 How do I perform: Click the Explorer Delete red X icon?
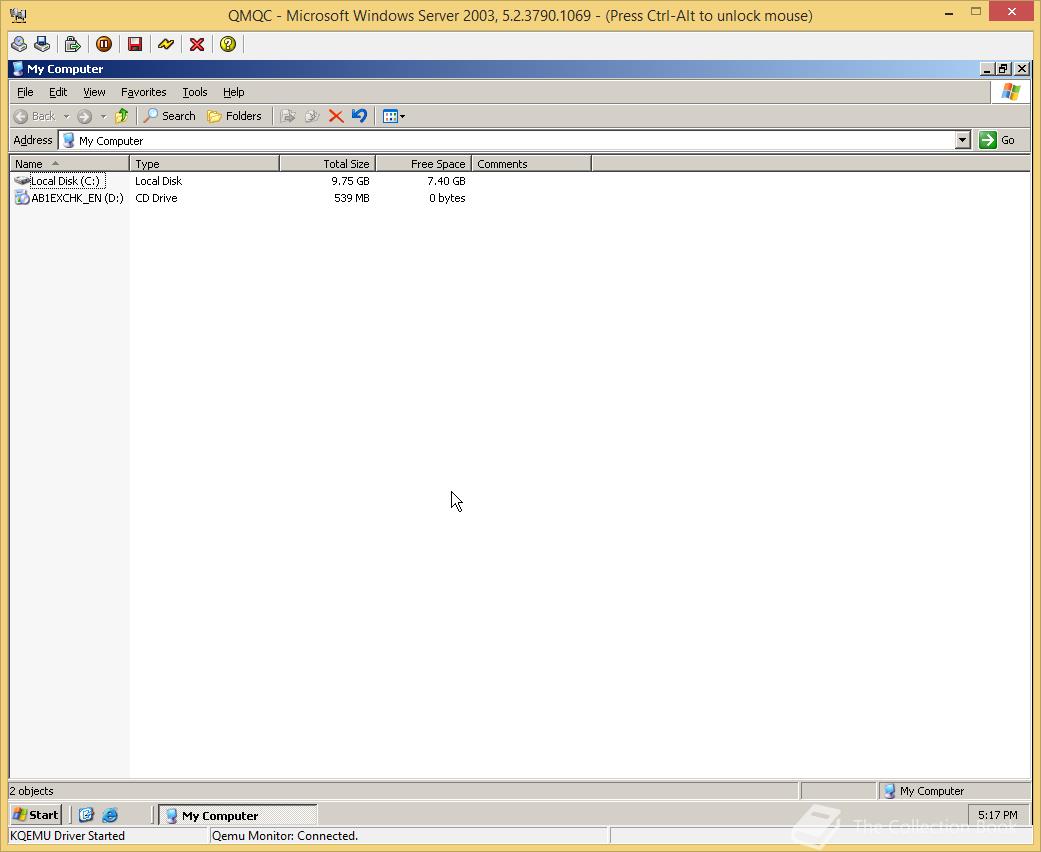coord(336,116)
